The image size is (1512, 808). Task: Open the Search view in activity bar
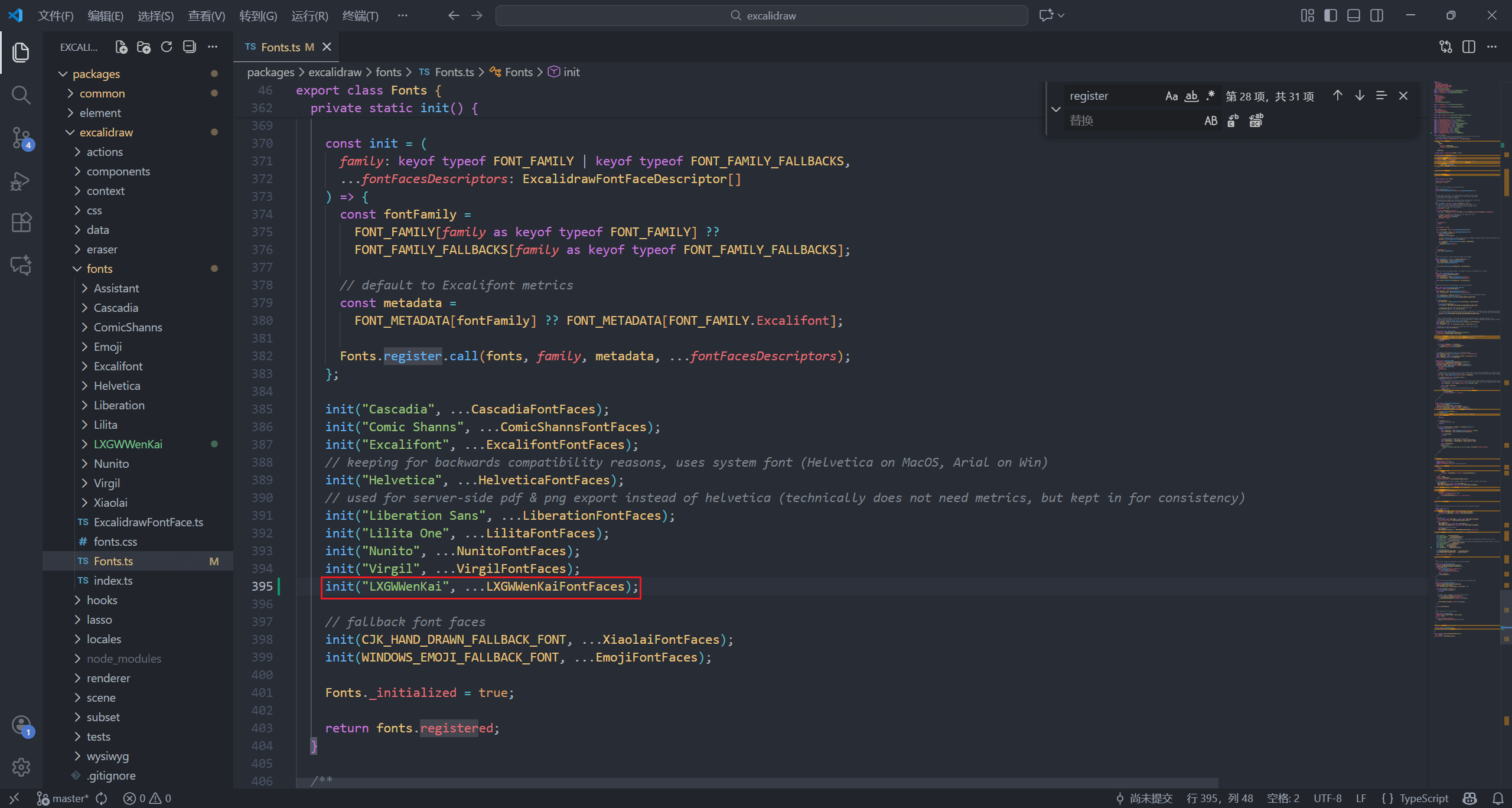[x=21, y=95]
